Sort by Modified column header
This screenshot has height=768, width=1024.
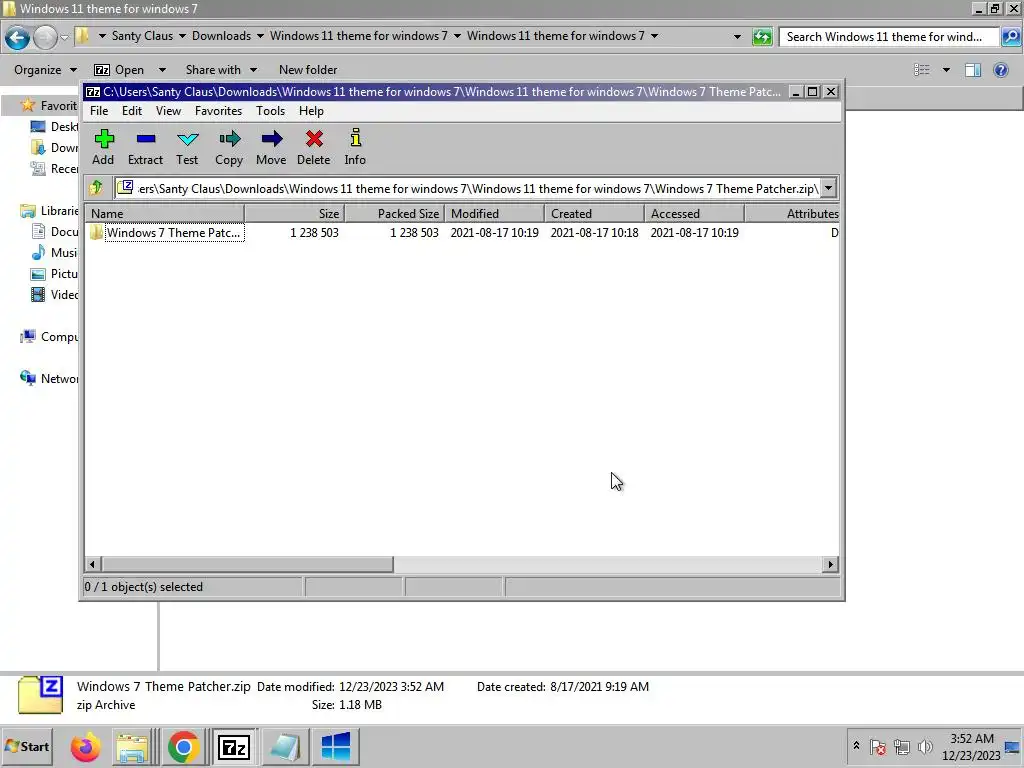pos(494,214)
